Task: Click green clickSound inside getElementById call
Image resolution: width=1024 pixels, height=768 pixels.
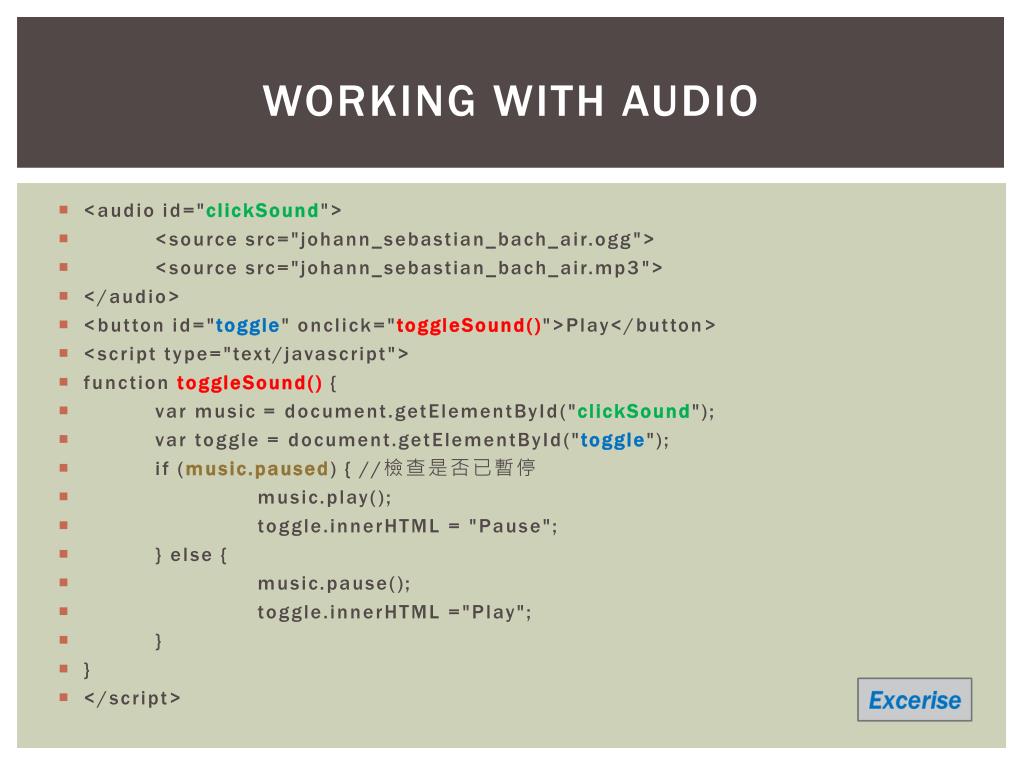Action: tap(633, 411)
